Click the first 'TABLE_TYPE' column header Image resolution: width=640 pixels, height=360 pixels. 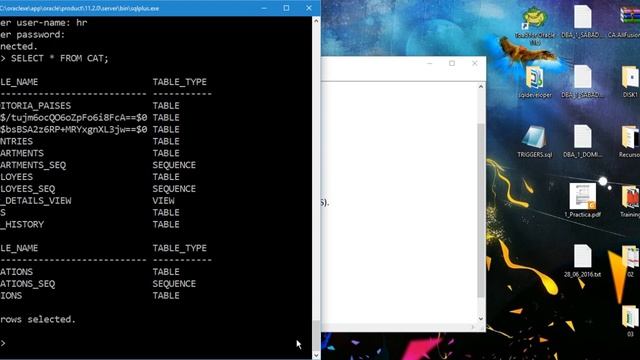coord(180,82)
